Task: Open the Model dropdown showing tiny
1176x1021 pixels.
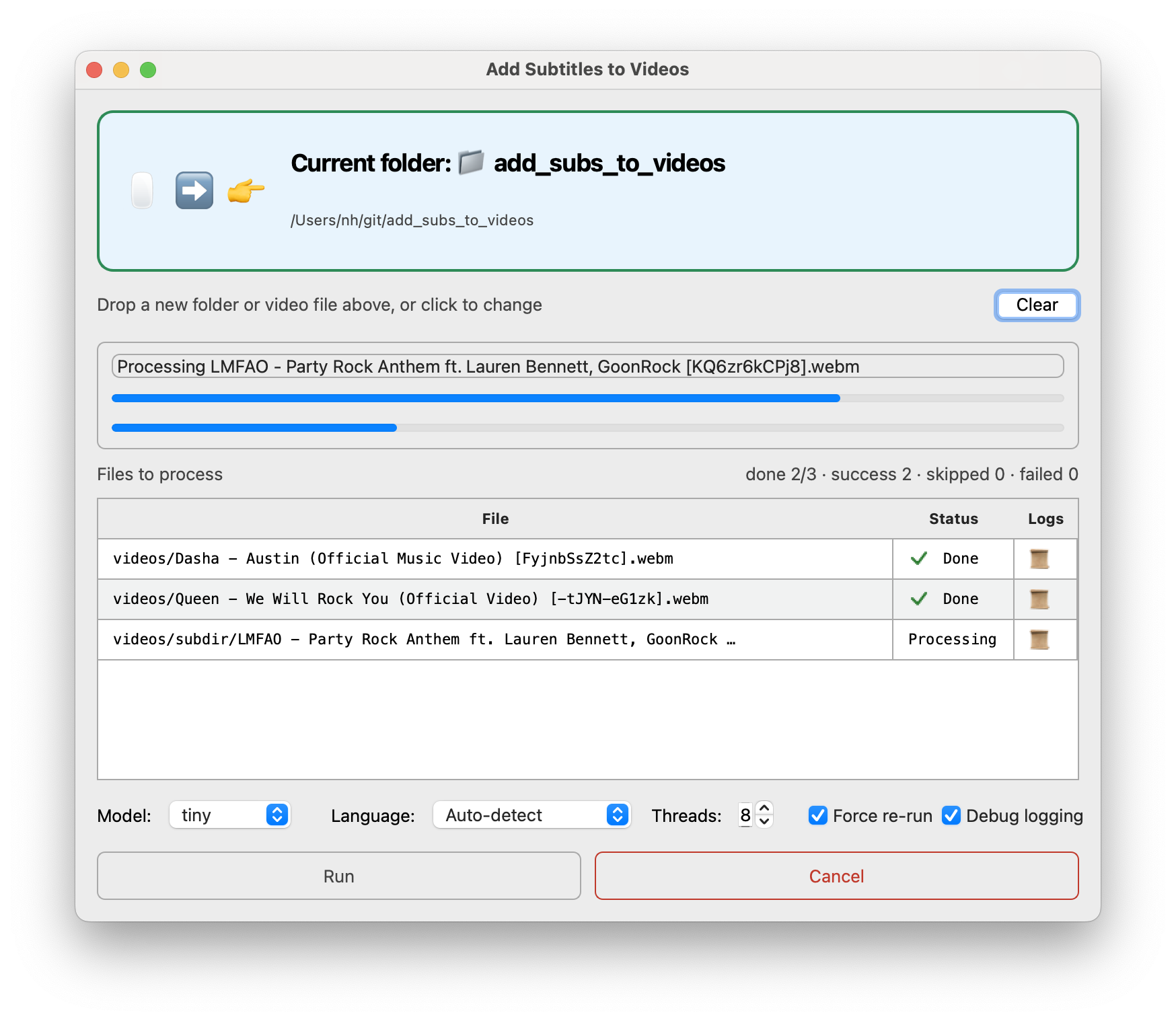Action: pyautogui.click(x=229, y=815)
